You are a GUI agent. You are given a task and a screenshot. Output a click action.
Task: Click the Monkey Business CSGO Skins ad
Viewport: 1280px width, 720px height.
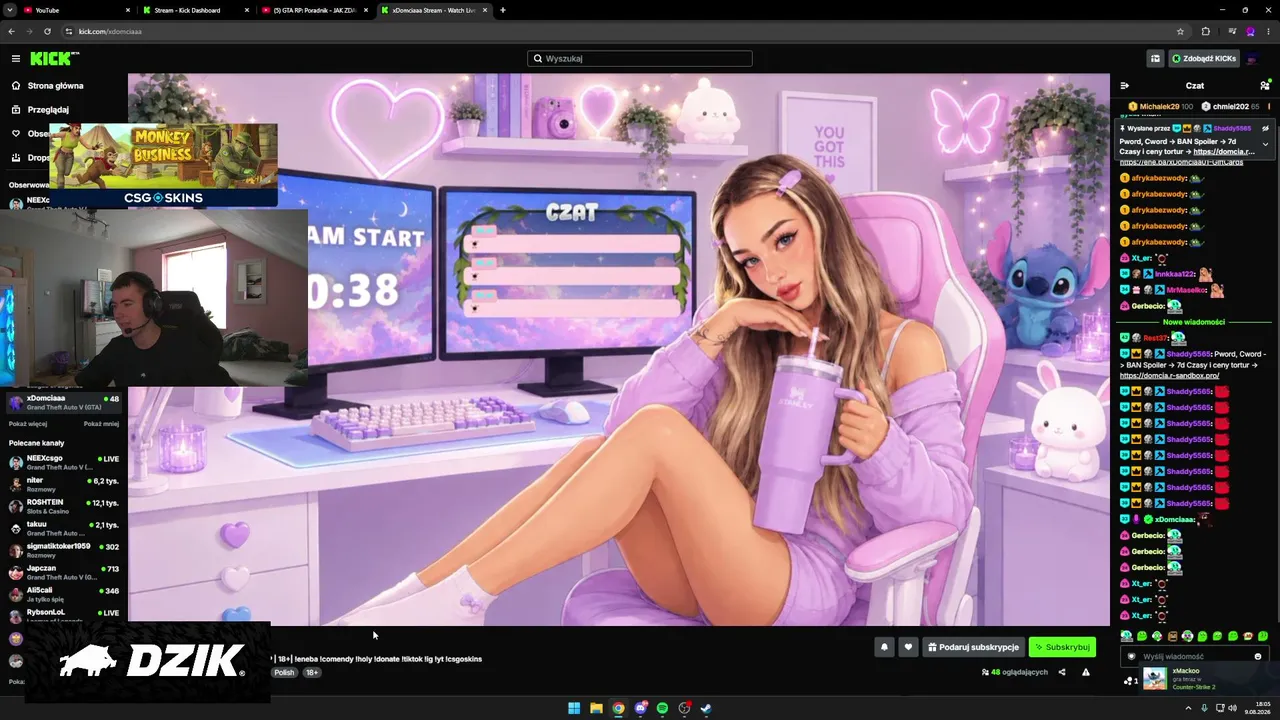coord(163,165)
